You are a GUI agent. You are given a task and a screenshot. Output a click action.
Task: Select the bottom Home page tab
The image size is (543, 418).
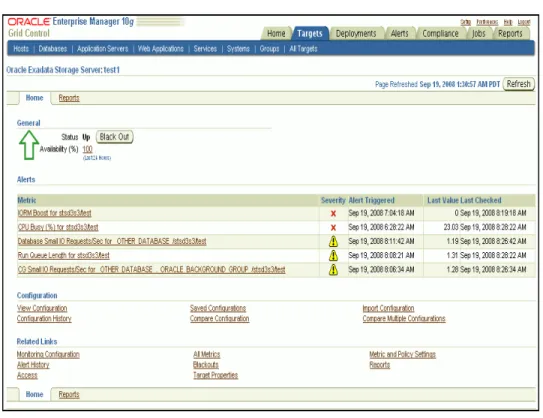(34, 394)
